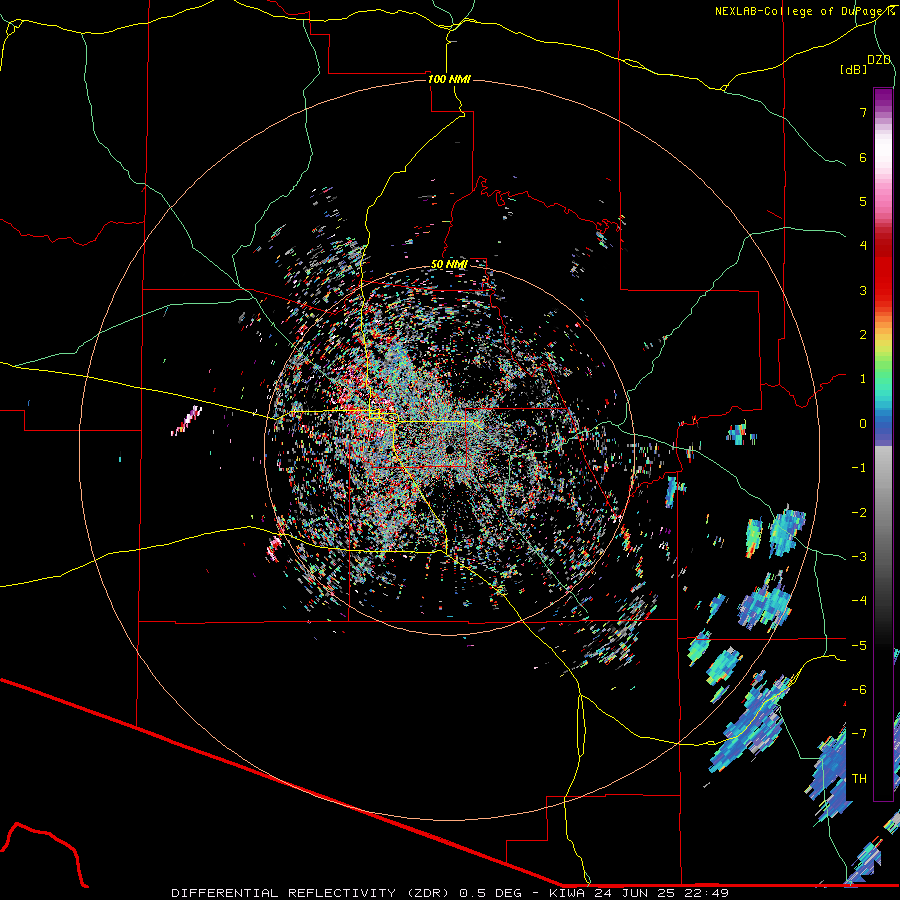This screenshot has width=900, height=900.
Task: Click the 3 dB value on the scale
Action: tap(863, 290)
